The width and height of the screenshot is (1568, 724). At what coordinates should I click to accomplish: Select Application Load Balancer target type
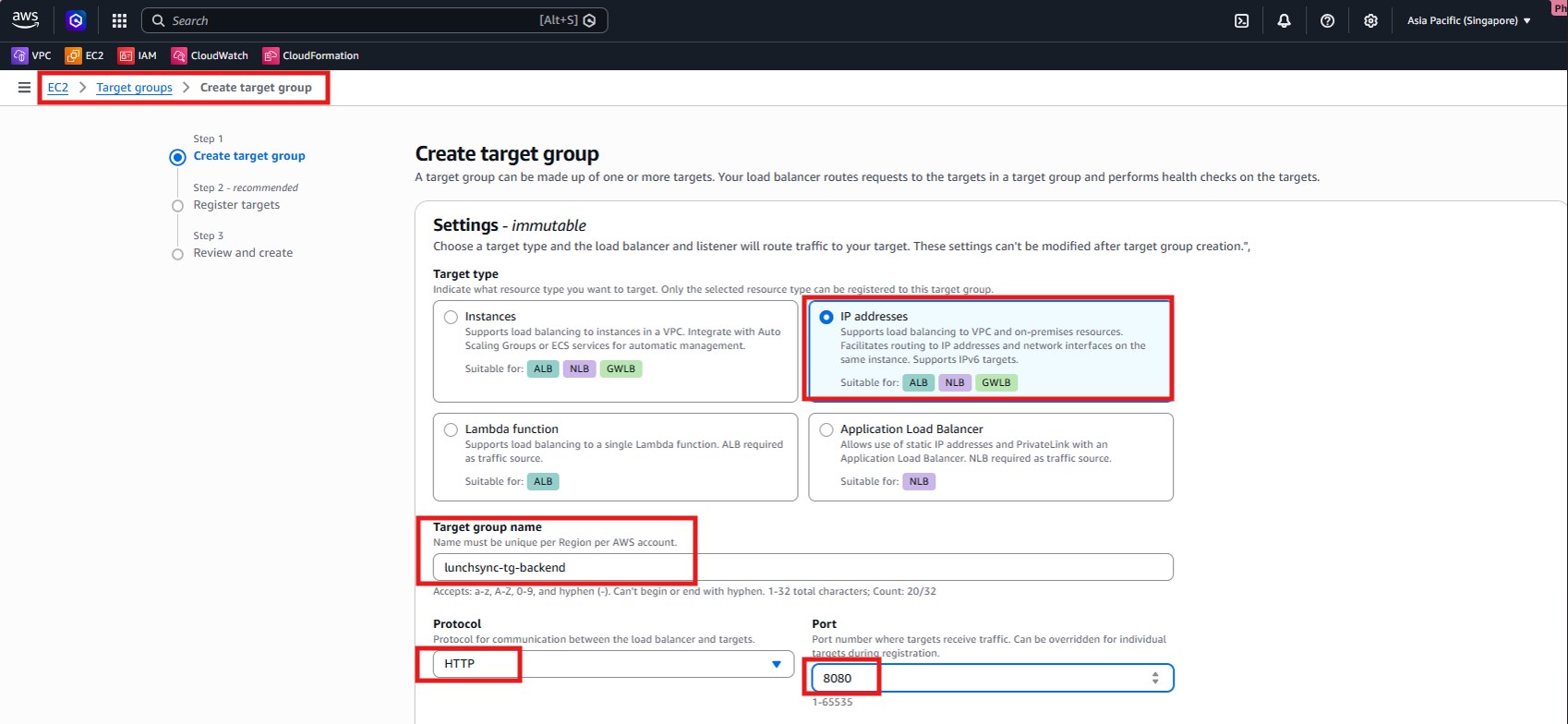826,429
